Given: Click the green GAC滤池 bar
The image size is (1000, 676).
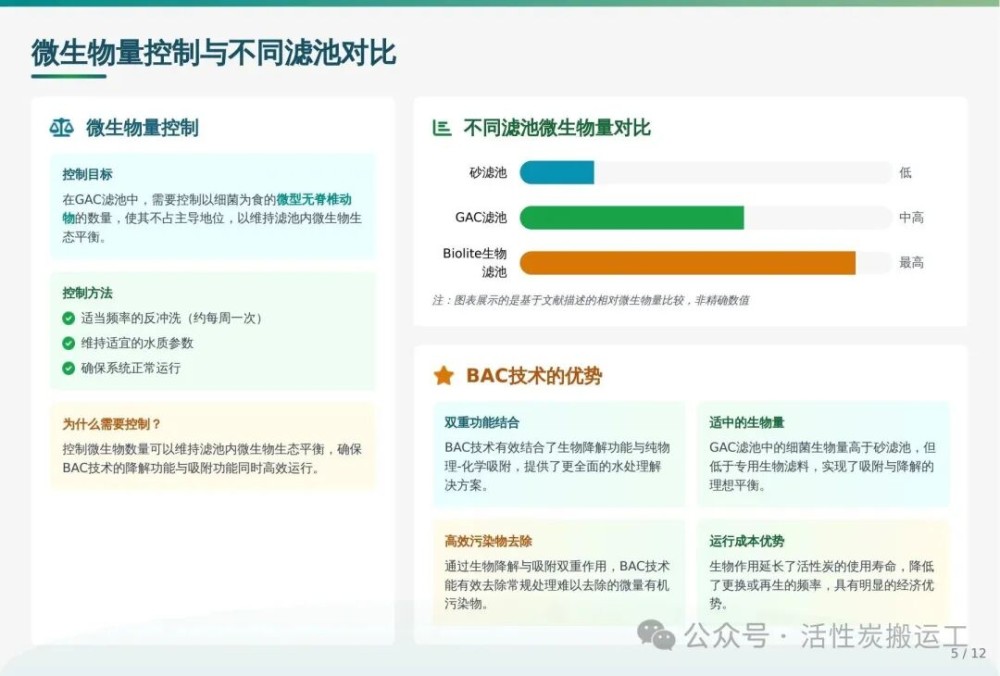Looking at the screenshot, I should tap(631, 218).
